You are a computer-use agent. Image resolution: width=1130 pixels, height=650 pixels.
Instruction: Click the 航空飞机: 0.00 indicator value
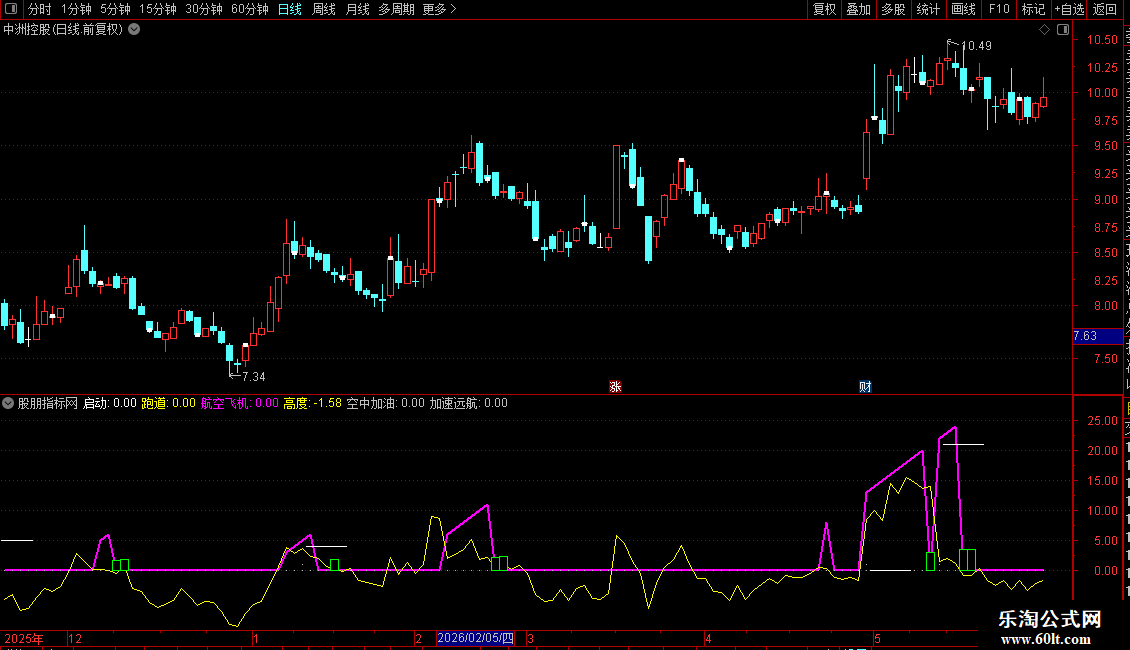(239, 404)
